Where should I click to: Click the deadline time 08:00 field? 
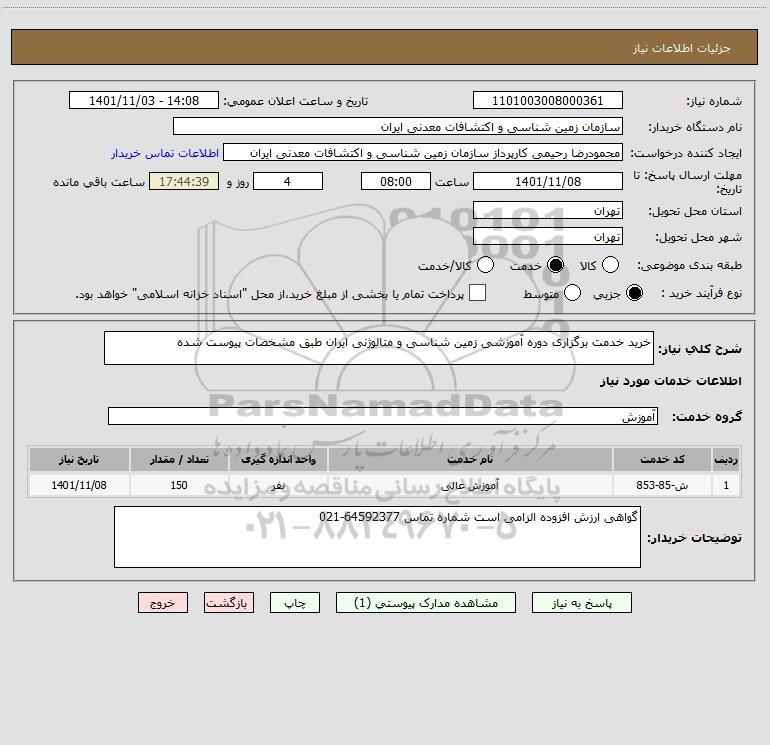tap(396, 181)
